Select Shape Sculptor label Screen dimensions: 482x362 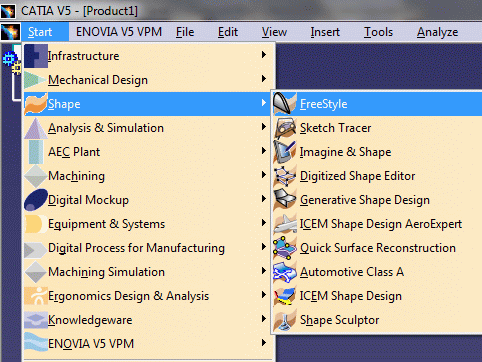339,320
